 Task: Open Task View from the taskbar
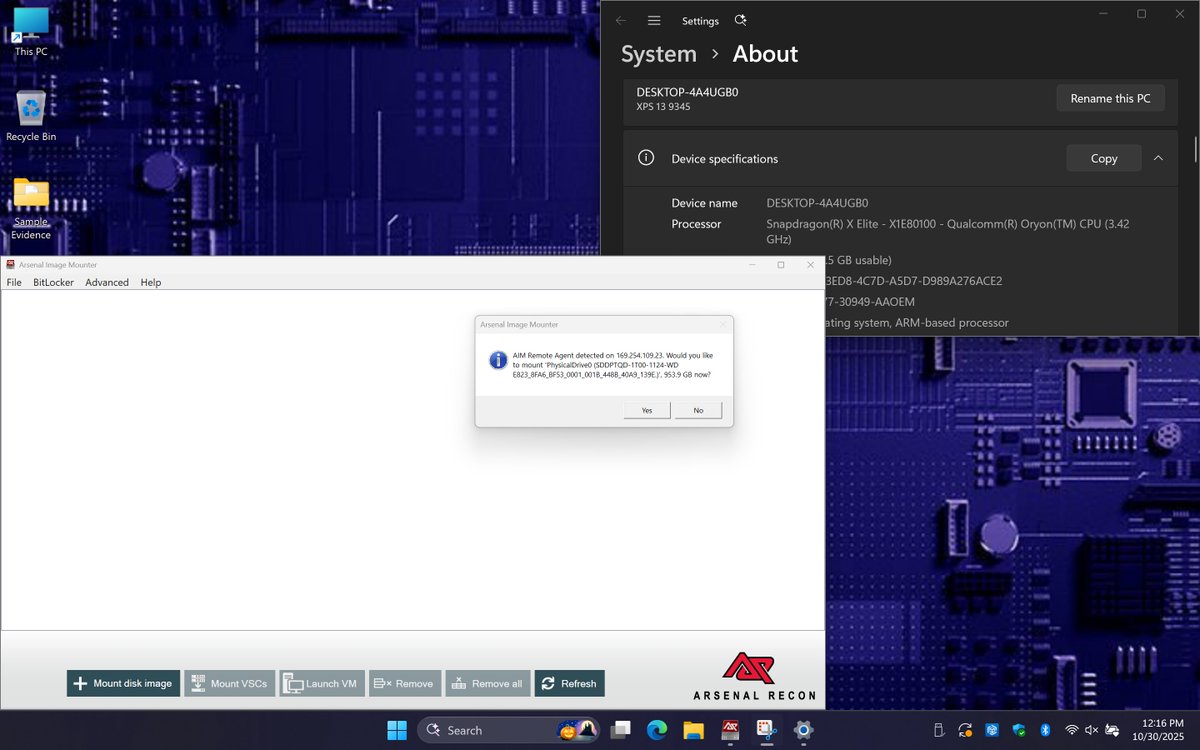[621, 730]
